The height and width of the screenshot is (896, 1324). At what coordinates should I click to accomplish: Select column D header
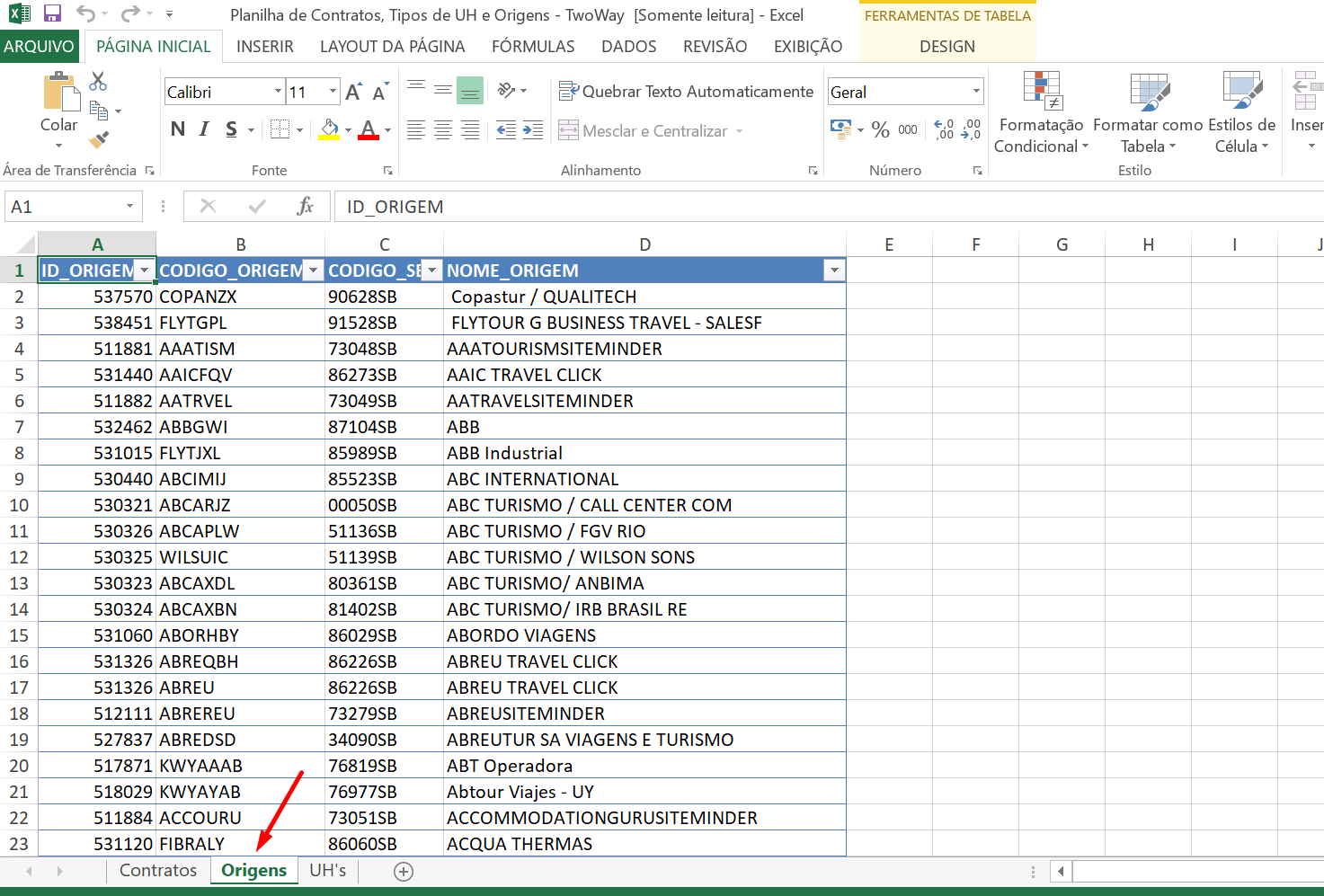click(644, 244)
